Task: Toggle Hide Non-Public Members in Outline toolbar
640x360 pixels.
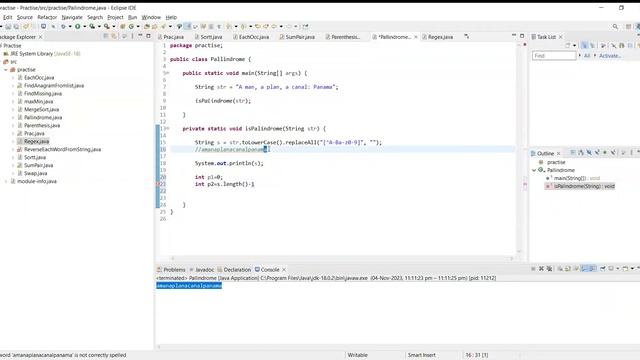Action: click(x=605, y=153)
